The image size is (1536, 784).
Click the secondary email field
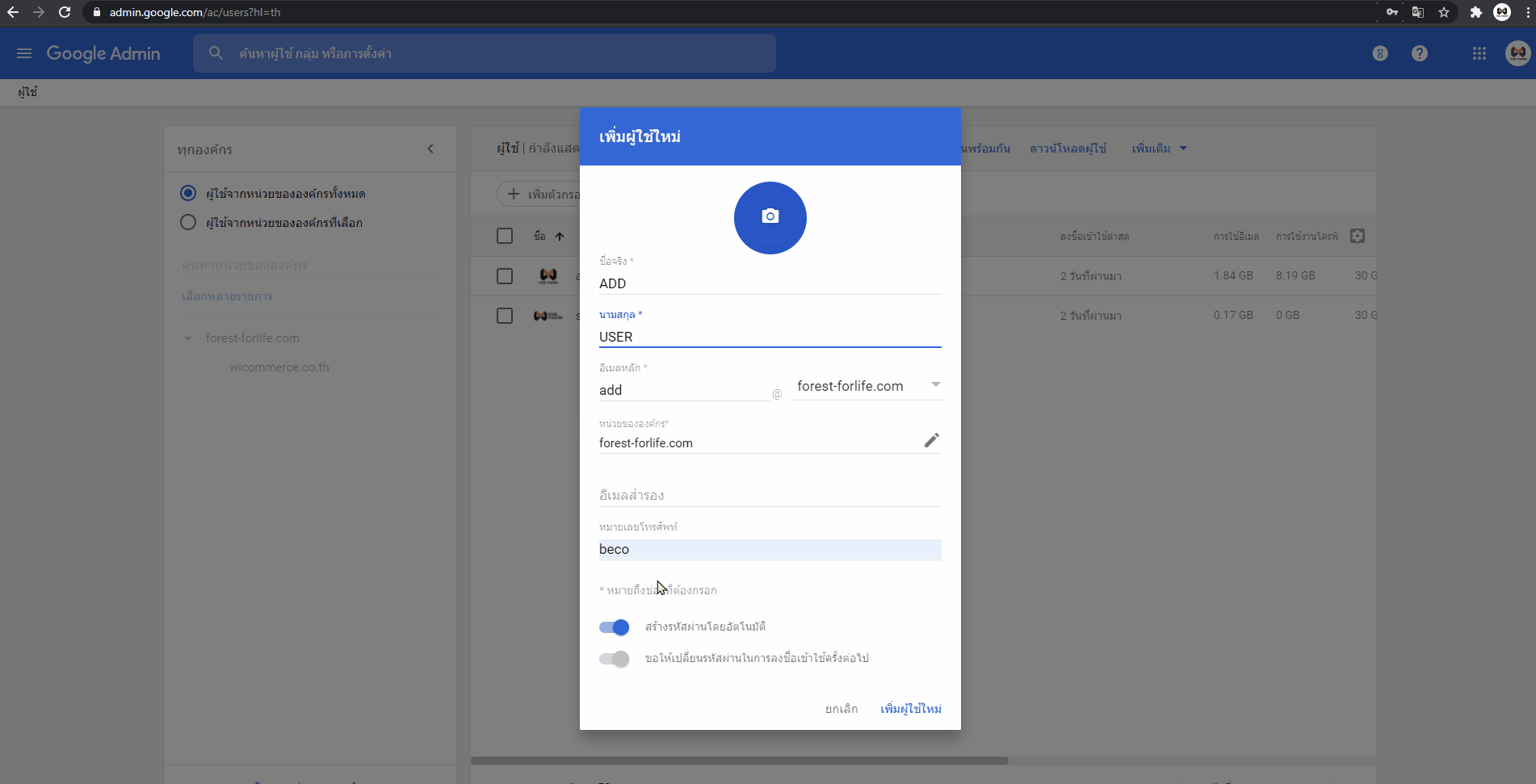770,495
